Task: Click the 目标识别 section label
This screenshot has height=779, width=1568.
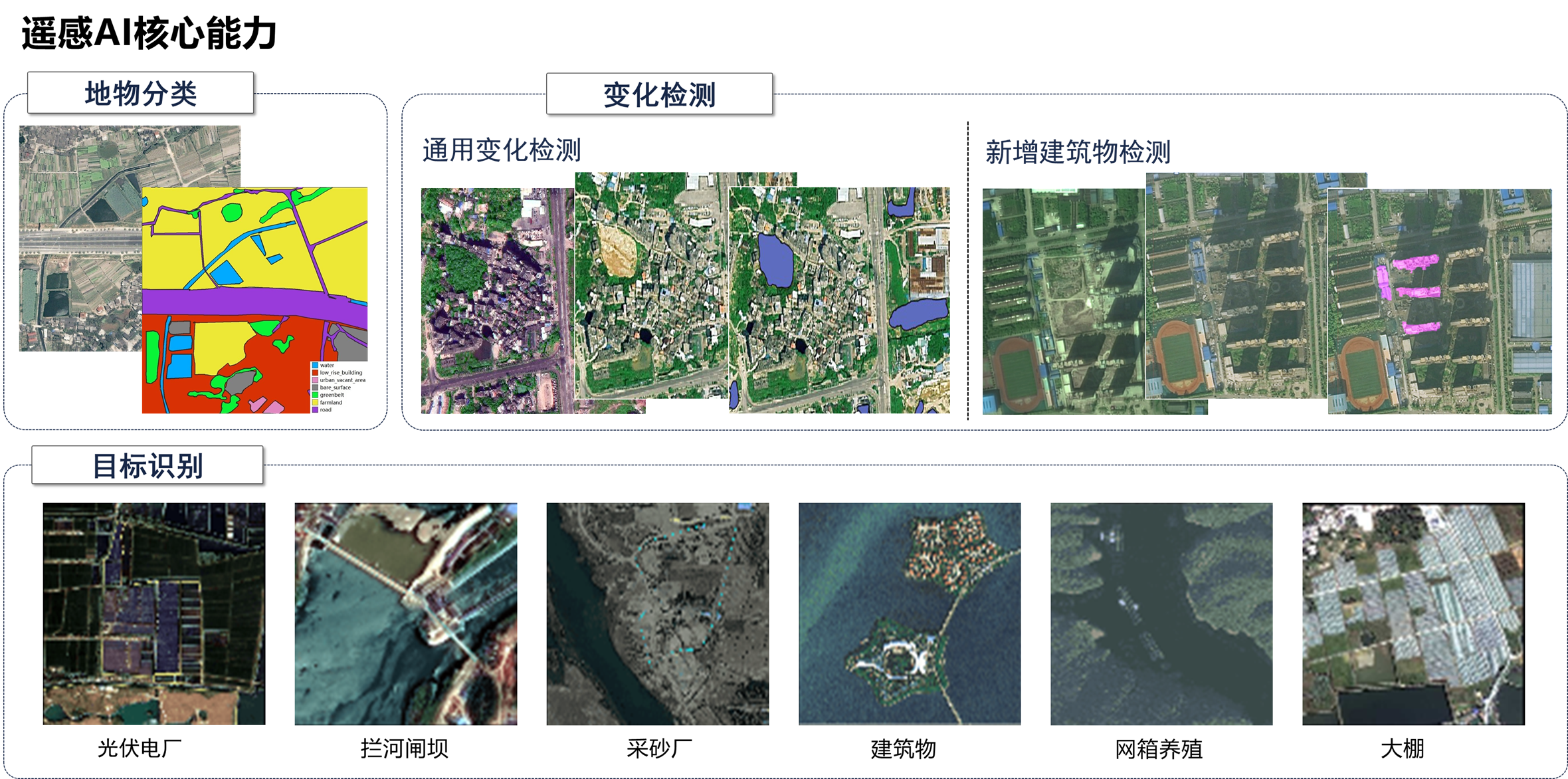Action: point(147,465)
